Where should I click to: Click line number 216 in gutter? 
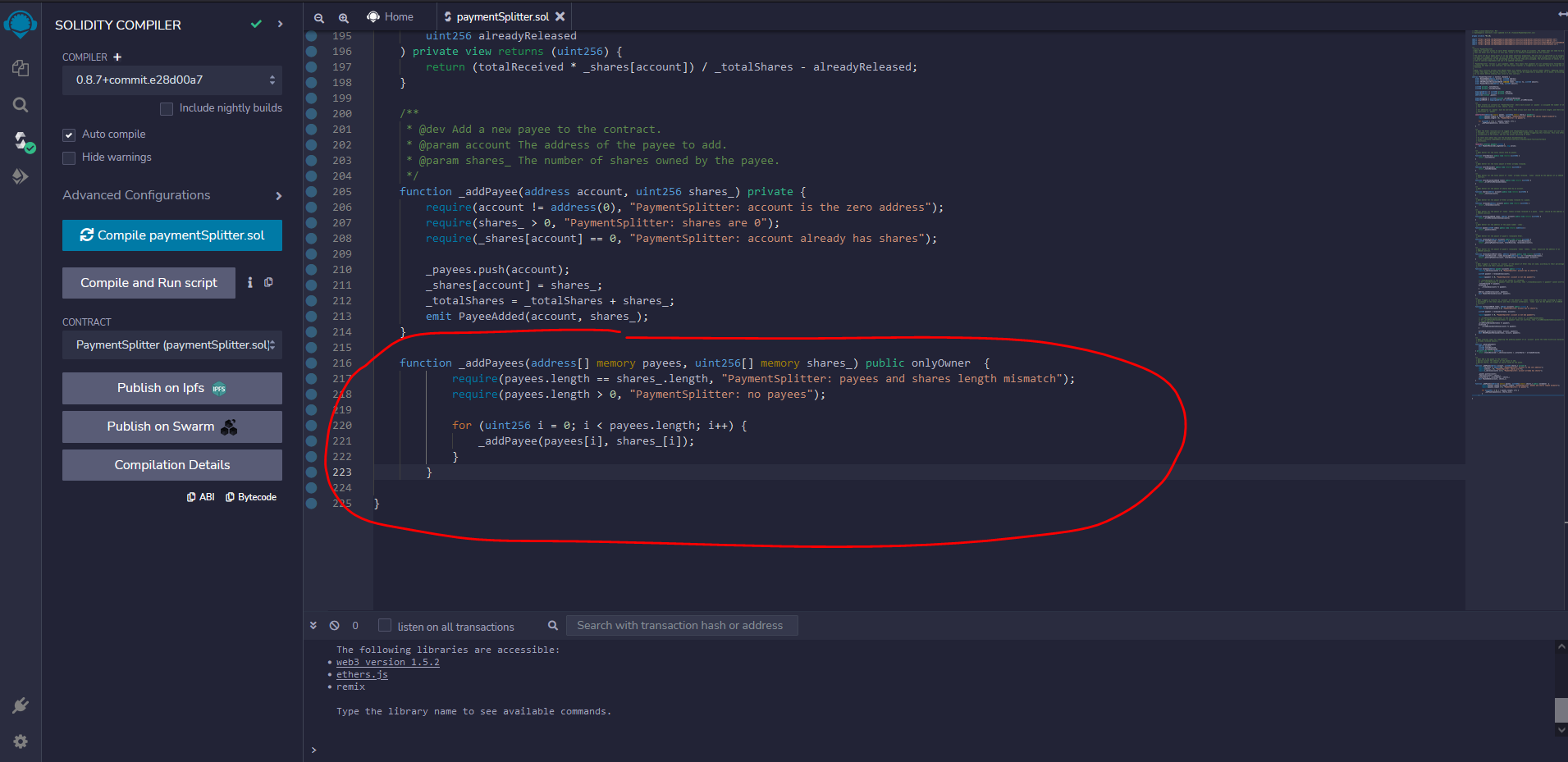tap(342, 363)
